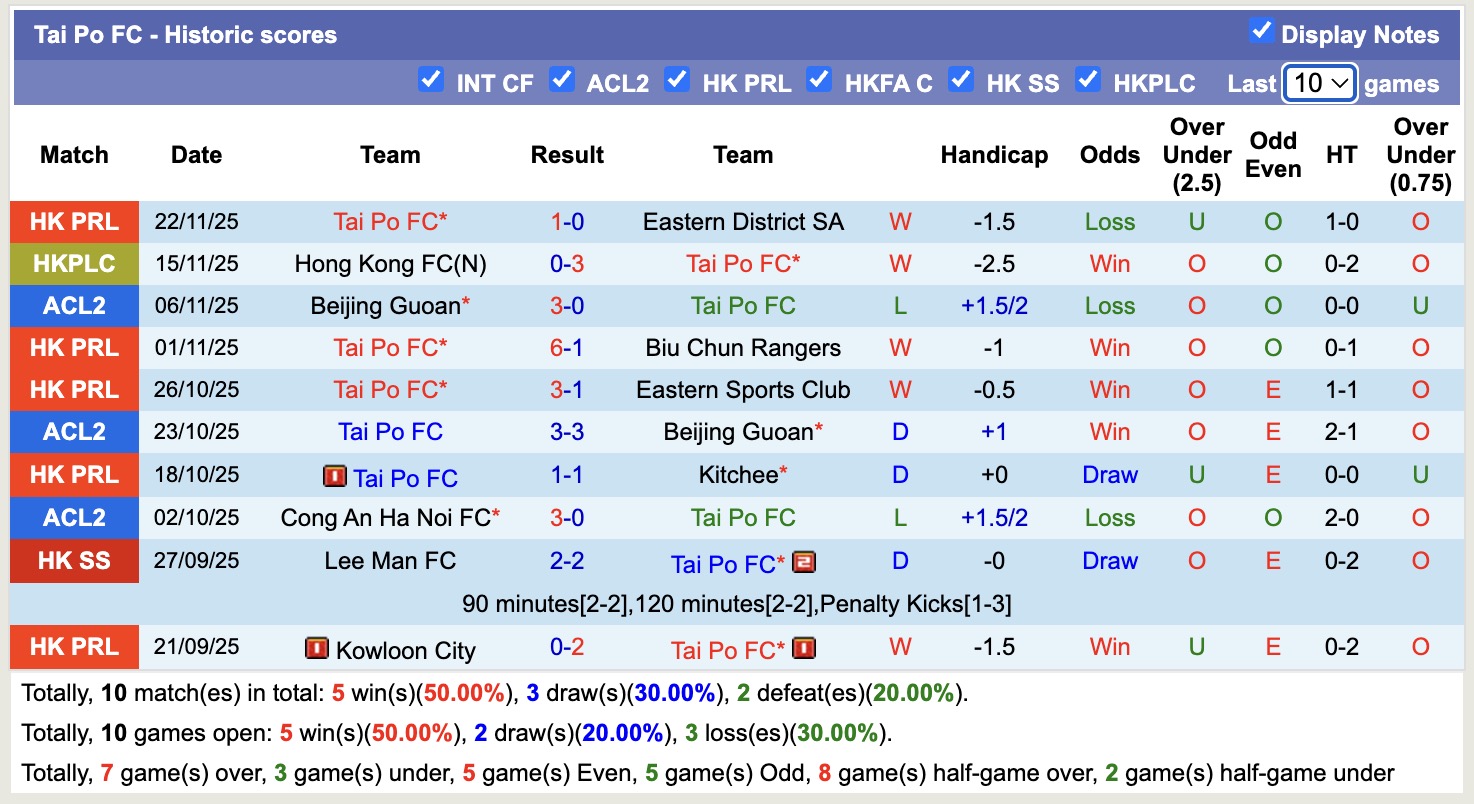Select the HKPLC league badge on the 15/11/25 row
This screenshot has height=804, width=1474.
[73, 263]
